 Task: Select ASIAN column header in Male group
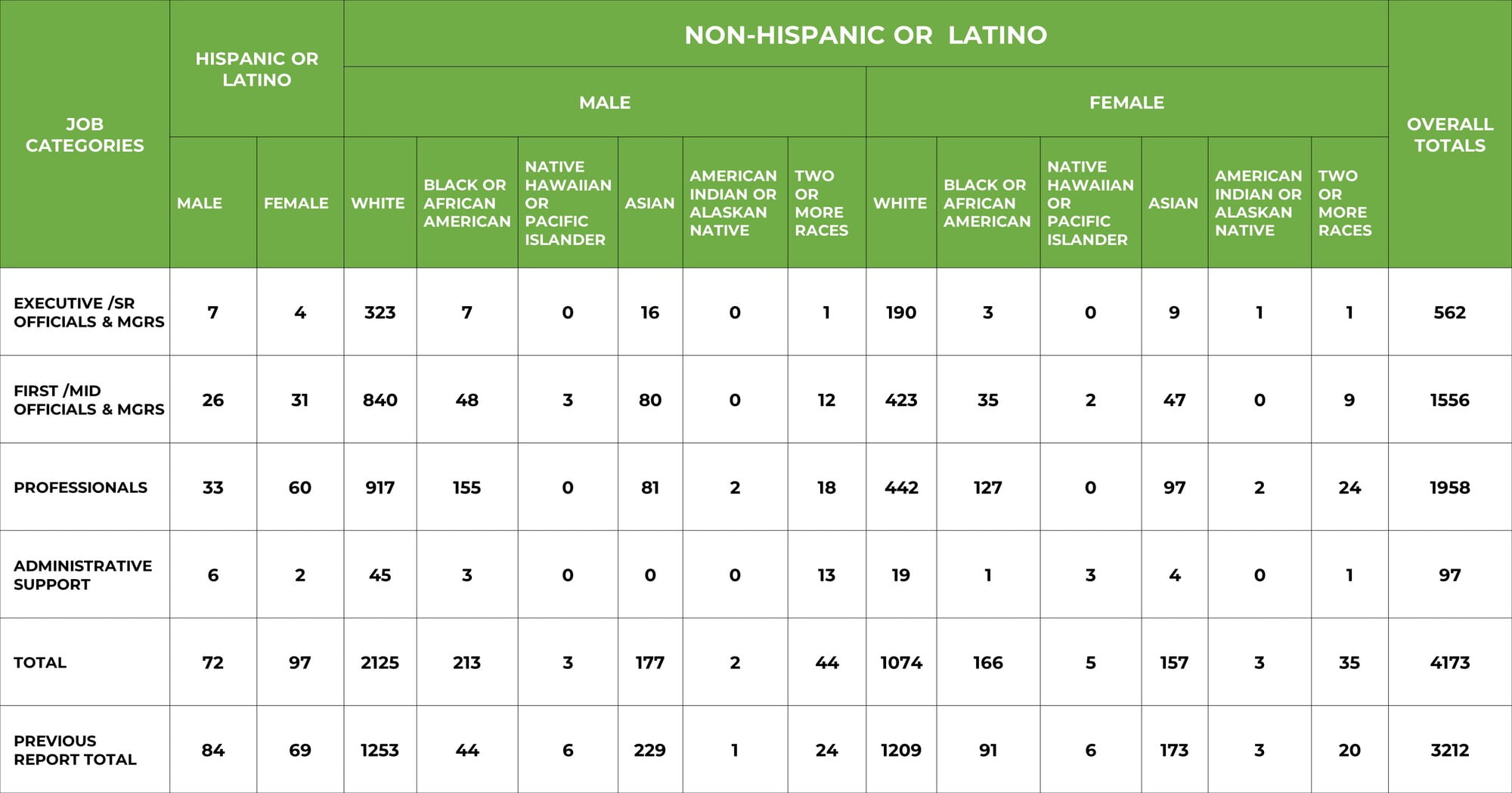[x=649, y=203]
